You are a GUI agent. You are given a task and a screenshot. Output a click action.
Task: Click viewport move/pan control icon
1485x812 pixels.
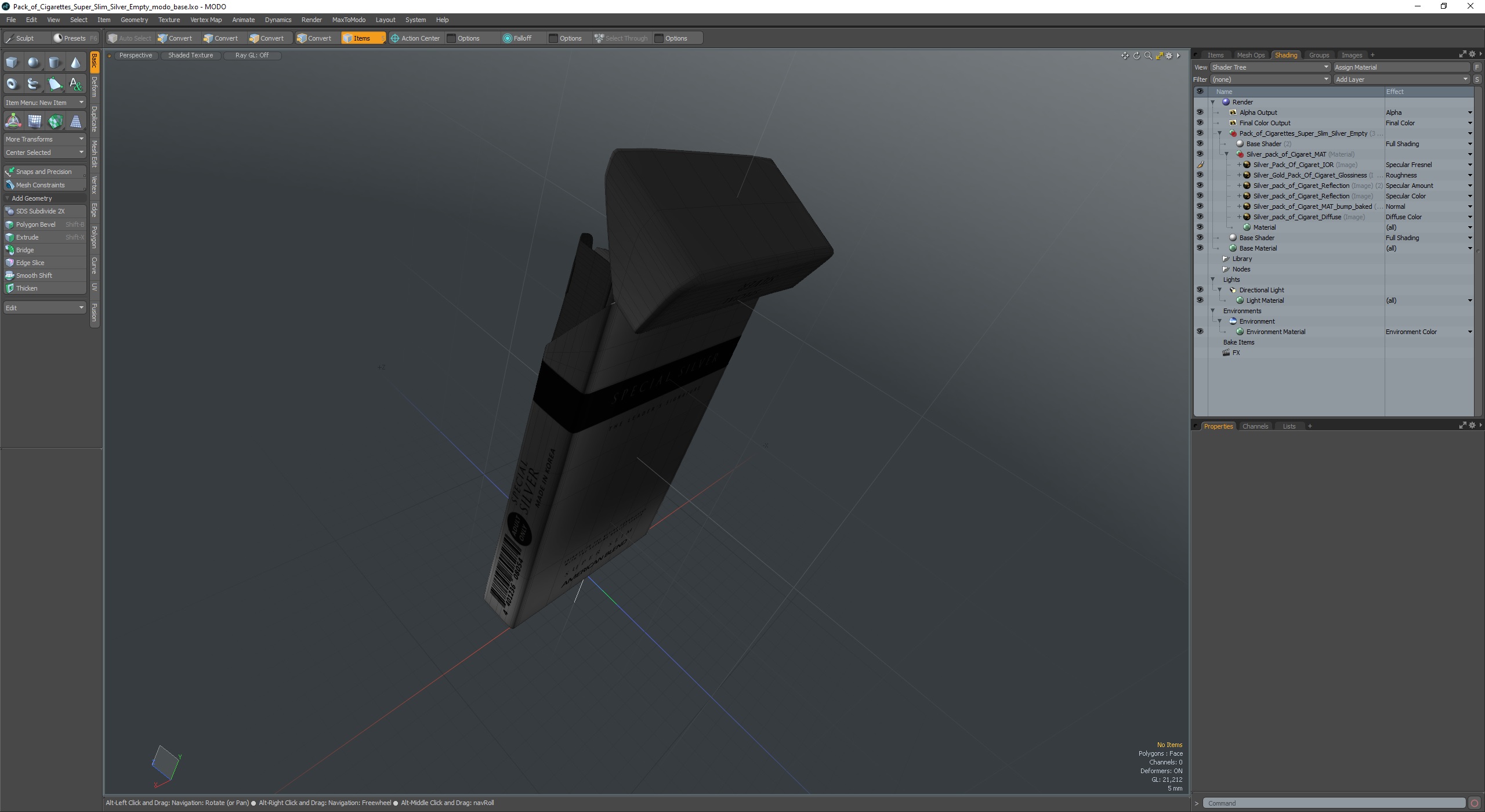click(x=1125, y=56)
